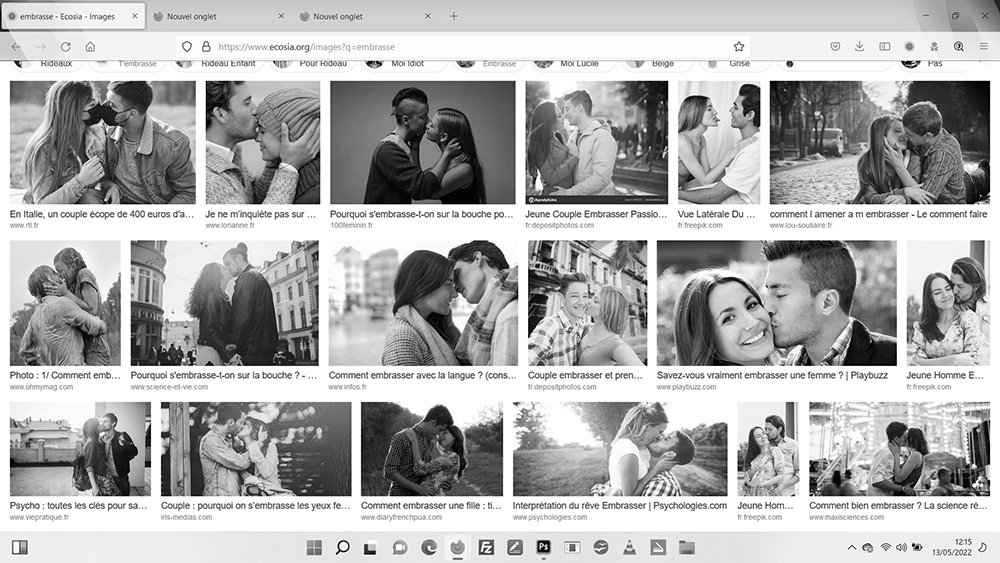Open the volume control in tray
This screenshot has width=1000, height=563.
(901, 547)
